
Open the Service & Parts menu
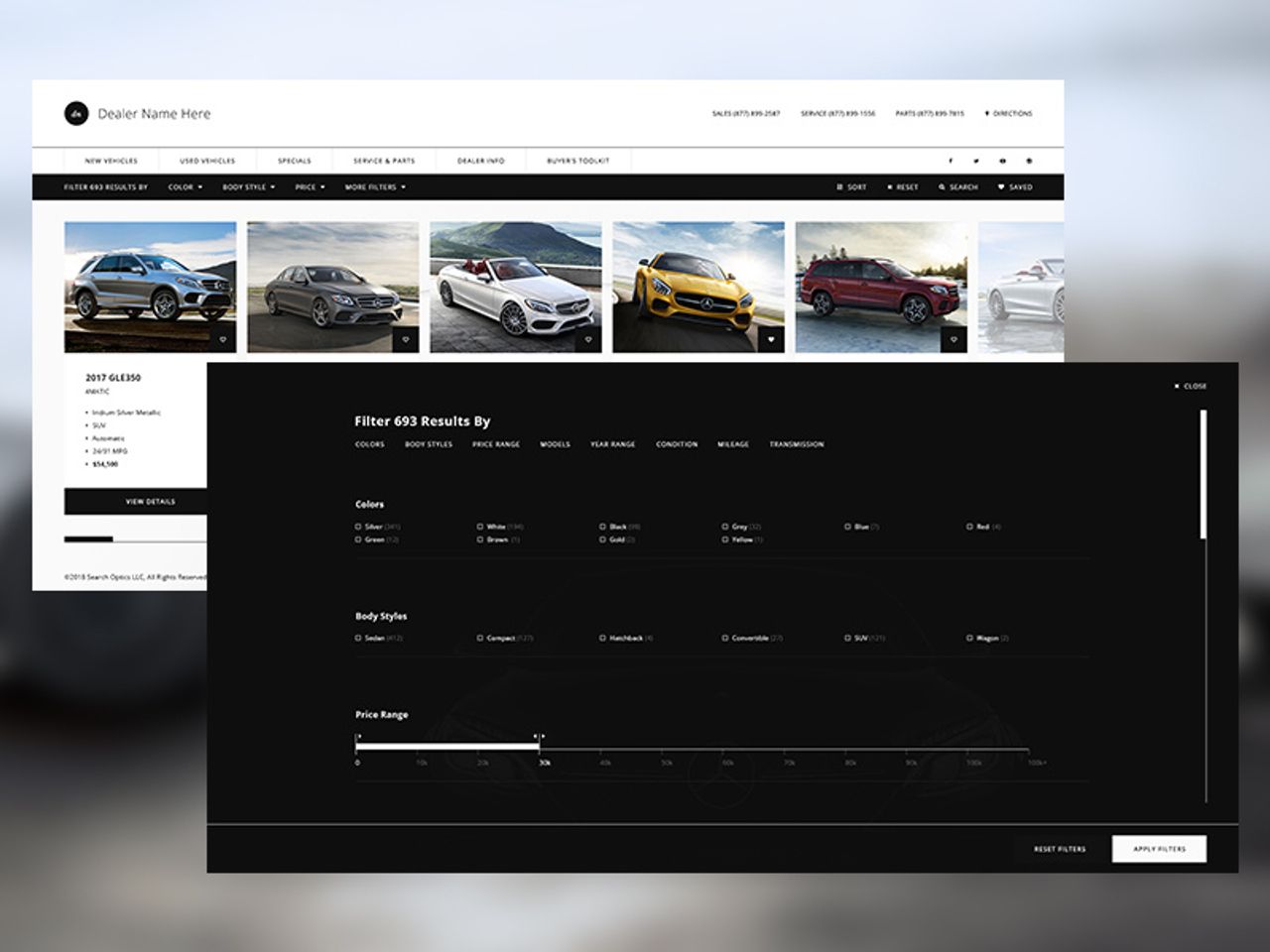(x=384, y=161)
